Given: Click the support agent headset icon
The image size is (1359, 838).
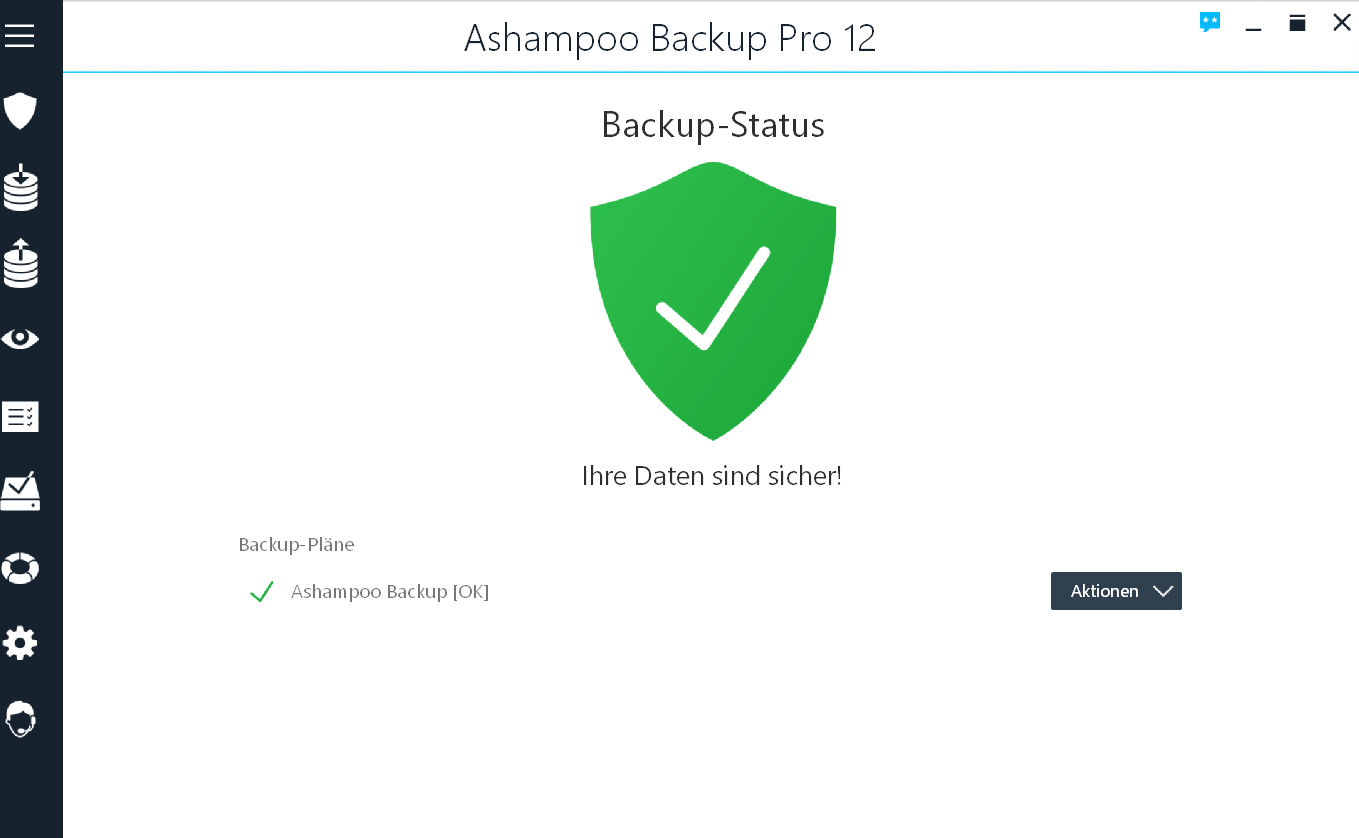Looking at the screenshot, I should (20, 719).
